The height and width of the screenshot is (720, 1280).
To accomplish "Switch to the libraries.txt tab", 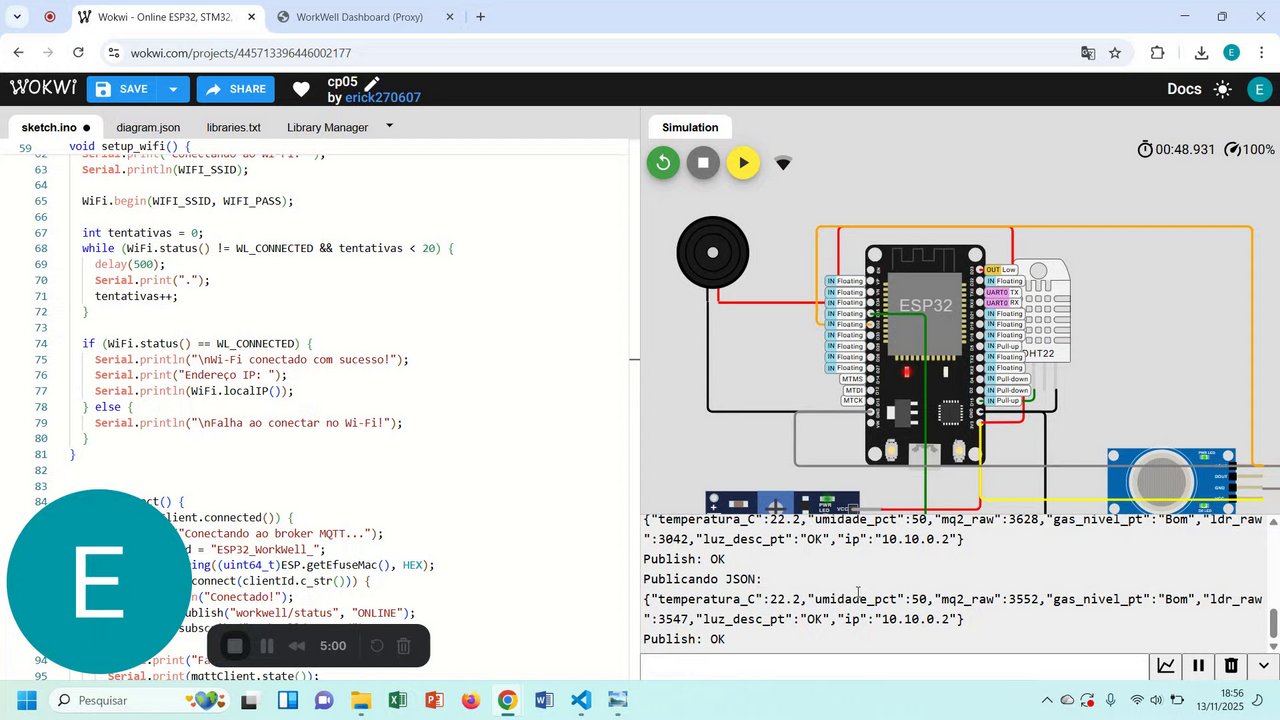I will tap(234, 127).
